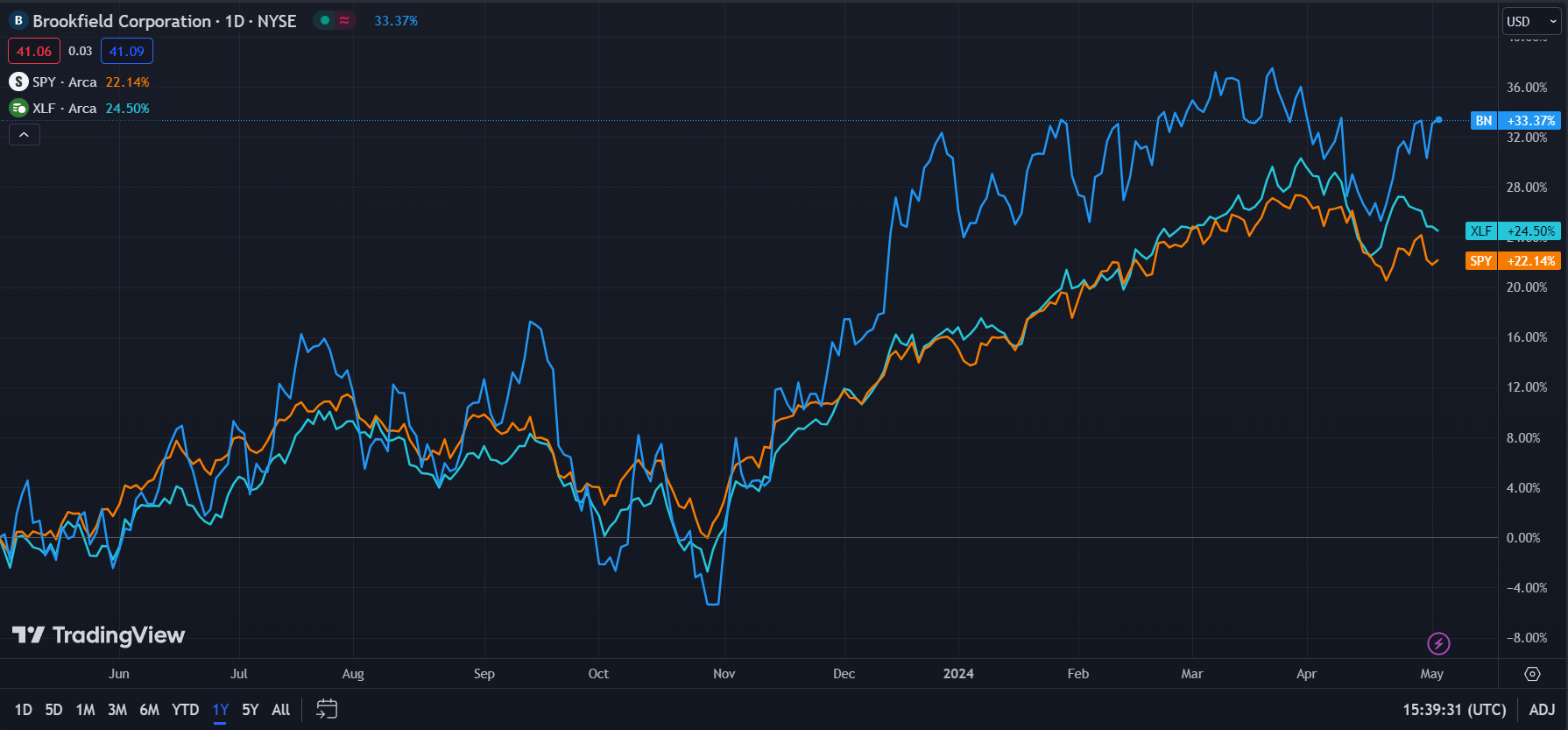This screenshot has height=730, width=1568.
Task: Select the YTD time range
Action: point(185,710)
